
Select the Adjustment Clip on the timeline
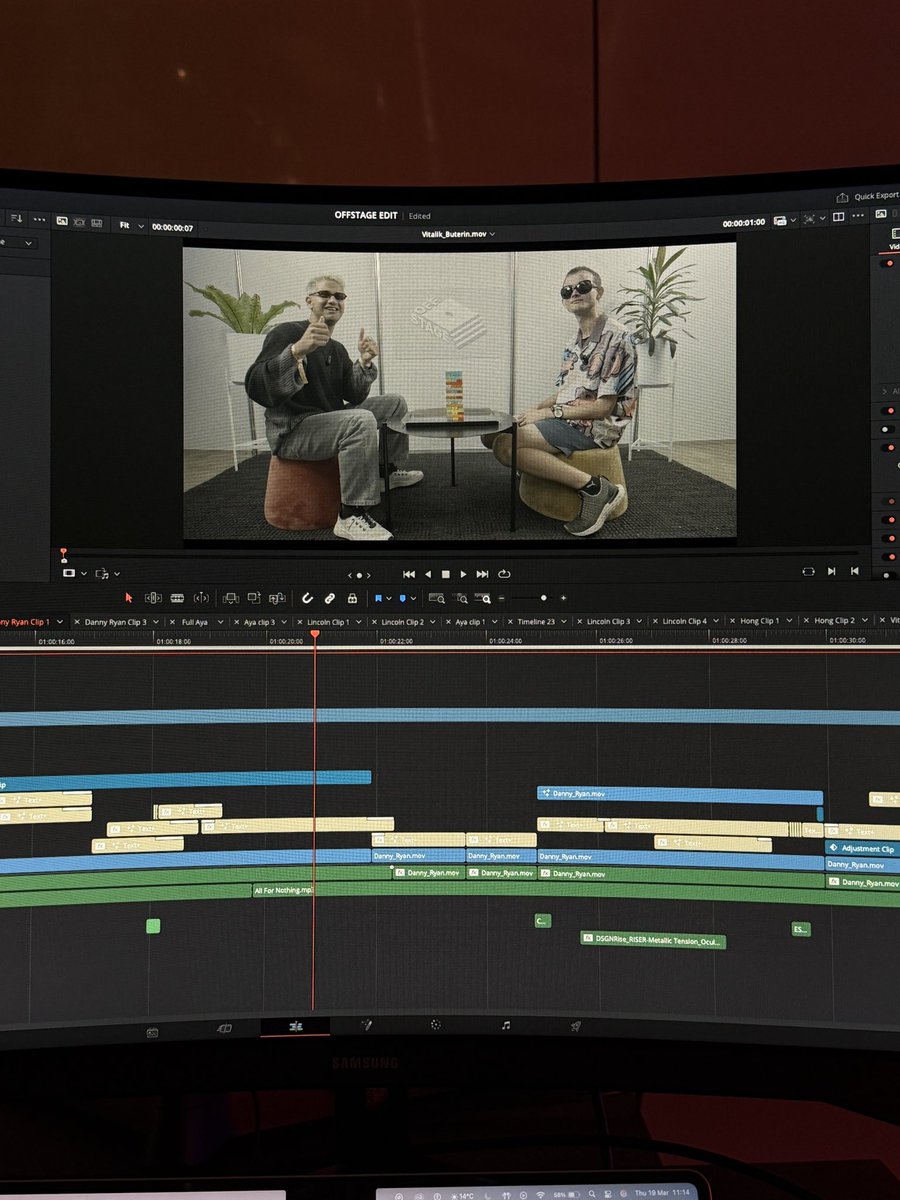[x=862, y=848]
